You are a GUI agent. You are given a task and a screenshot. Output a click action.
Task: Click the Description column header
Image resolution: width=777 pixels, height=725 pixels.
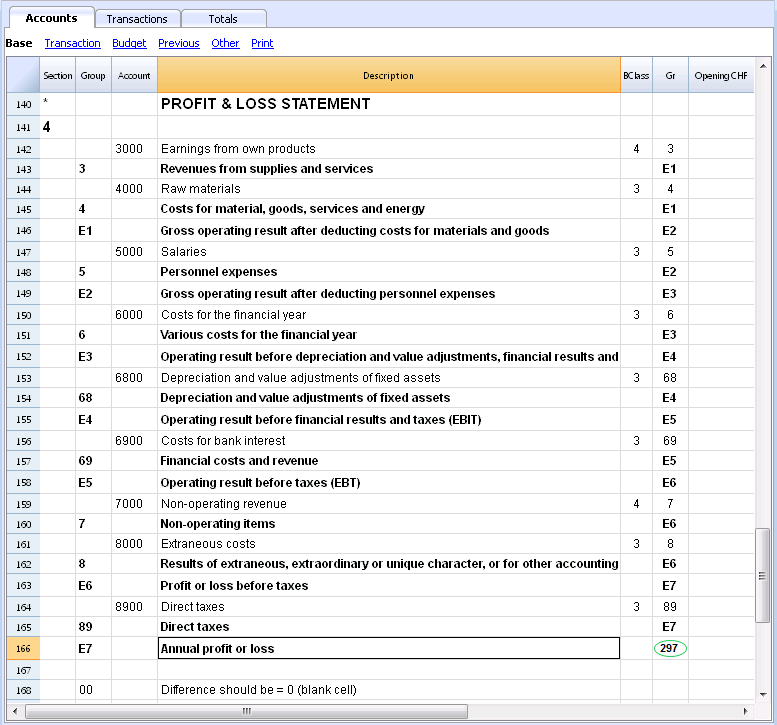coord(388,75)
